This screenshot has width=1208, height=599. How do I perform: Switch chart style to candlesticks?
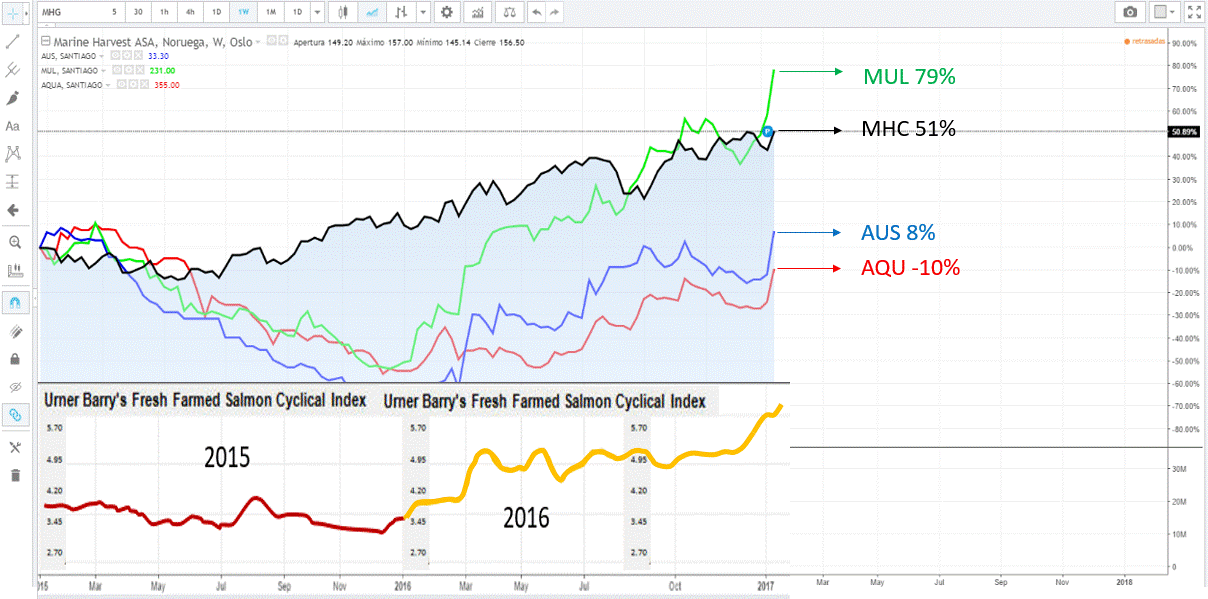point(343,13)
